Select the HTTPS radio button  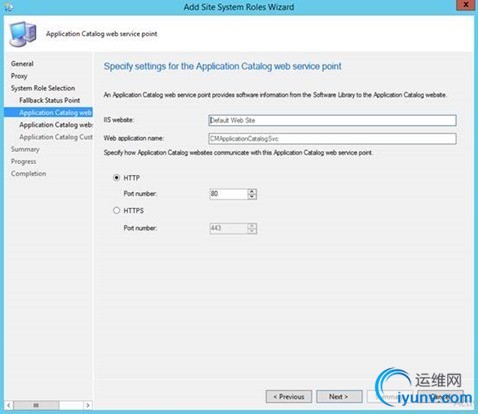click(x=116, y=210)
